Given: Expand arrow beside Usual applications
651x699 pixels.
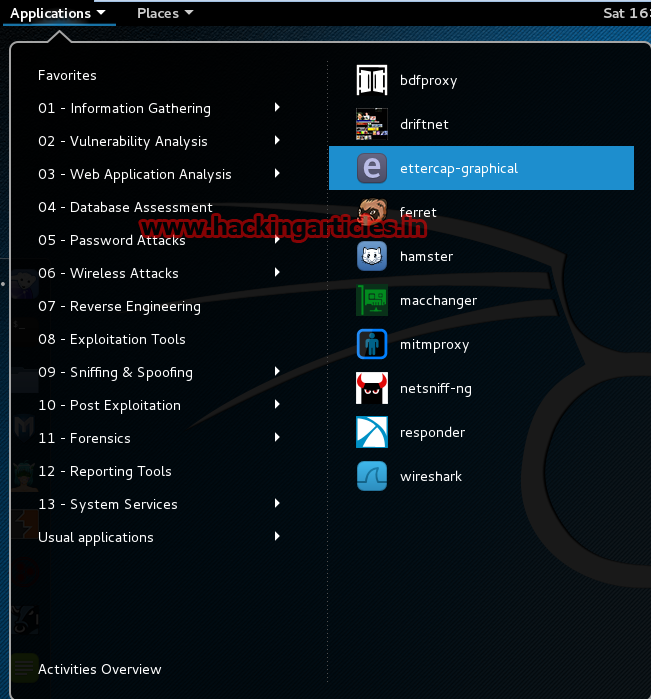Looking at the screenshot, I should [x=277, y=536].
